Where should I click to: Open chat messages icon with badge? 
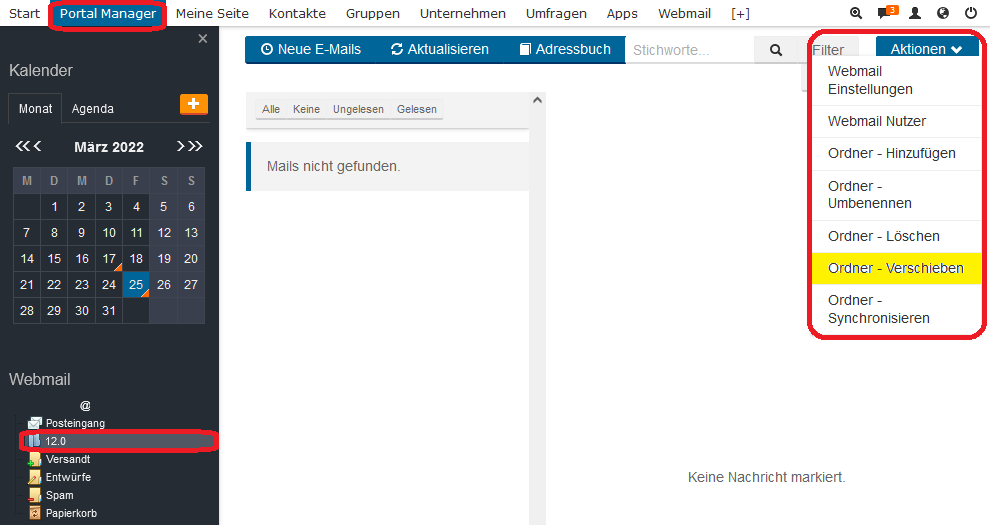(x=886, y=13)
